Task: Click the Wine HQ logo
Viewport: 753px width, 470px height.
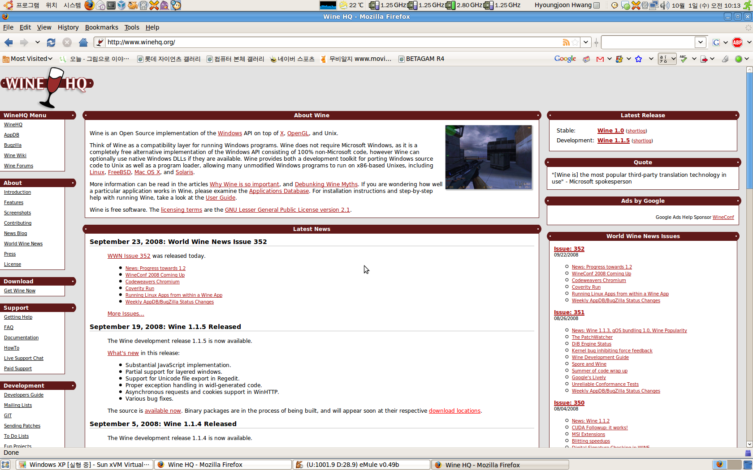Action: click(x=47, y=87)
